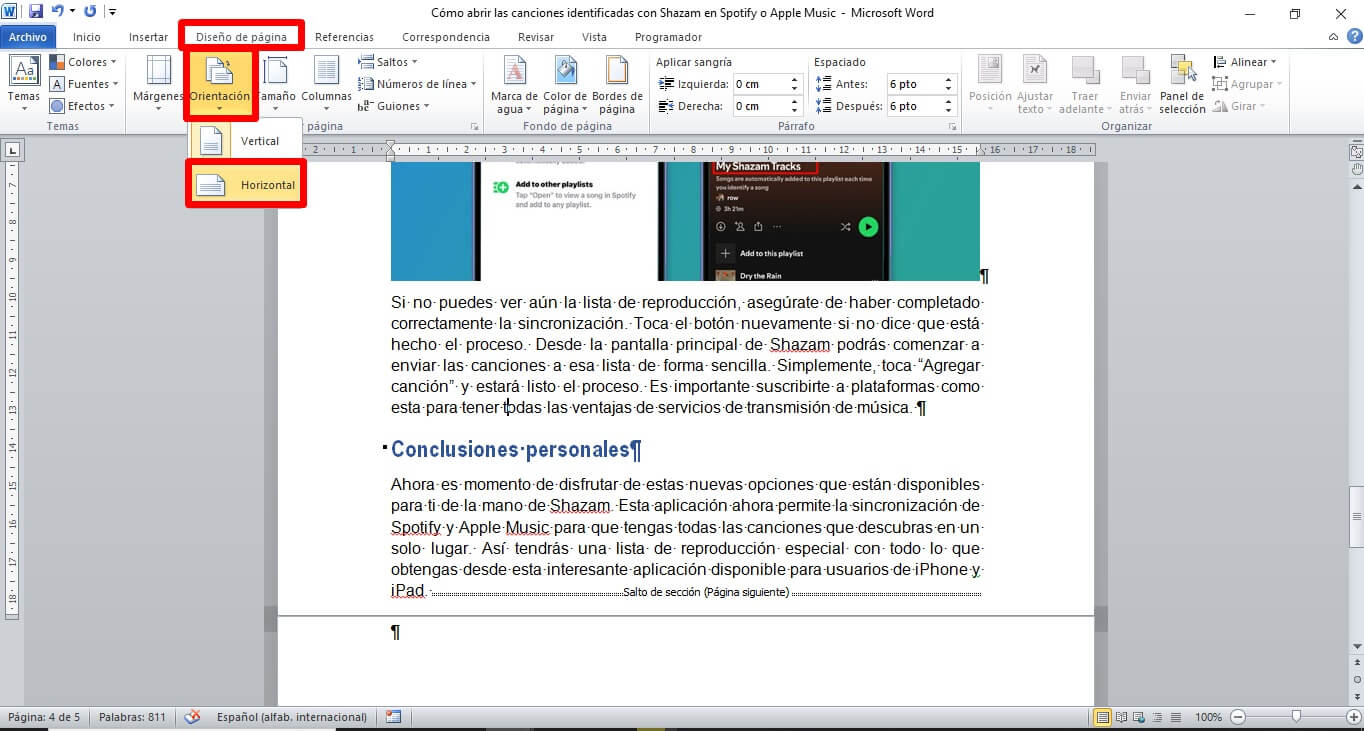1364x731 pixels.
Task: Click the zoom in plus button
Action: [1352, 717]
